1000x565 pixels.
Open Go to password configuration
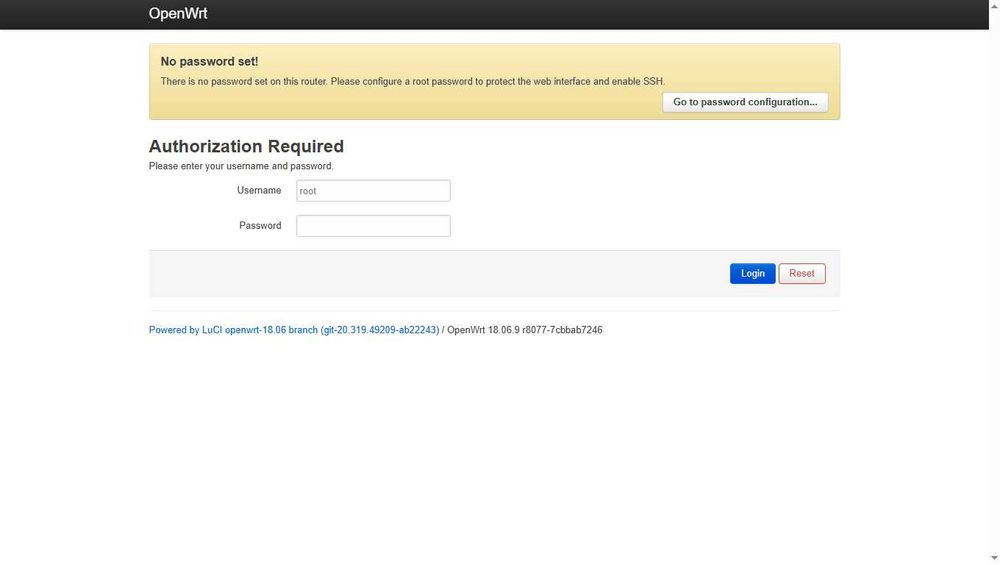[x=745, y=102]
